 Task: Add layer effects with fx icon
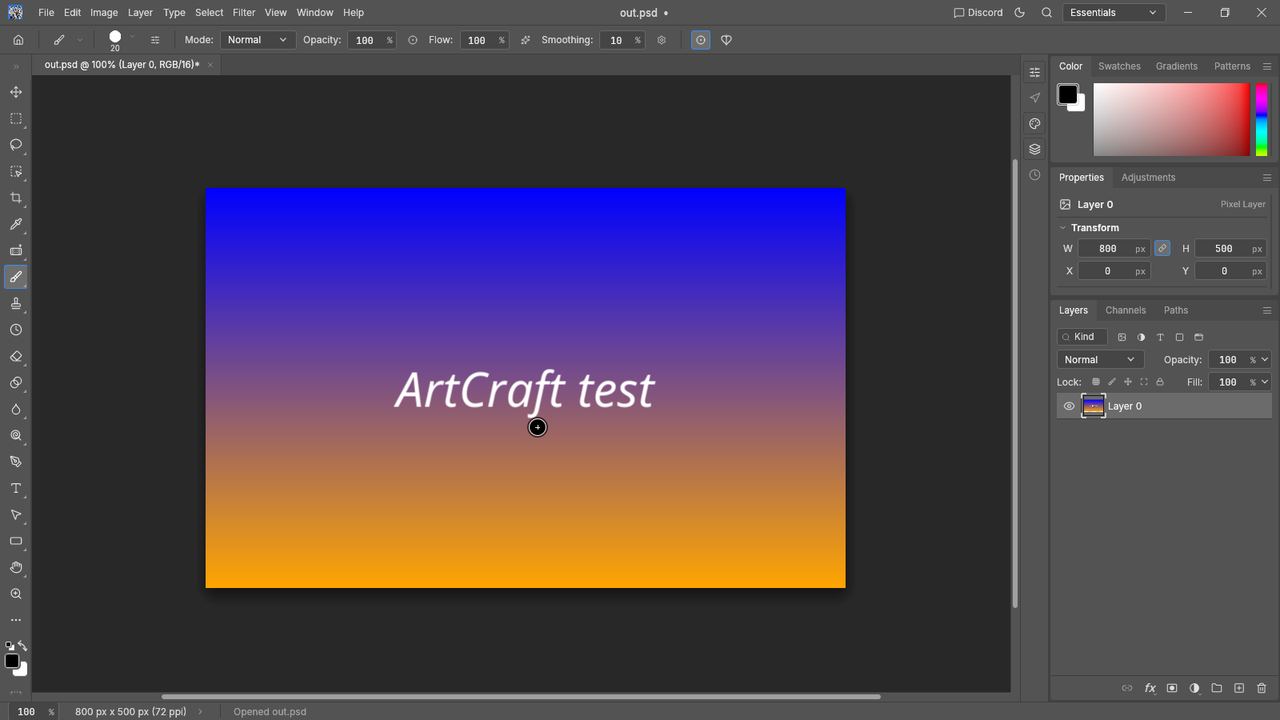click(1150, 688)
